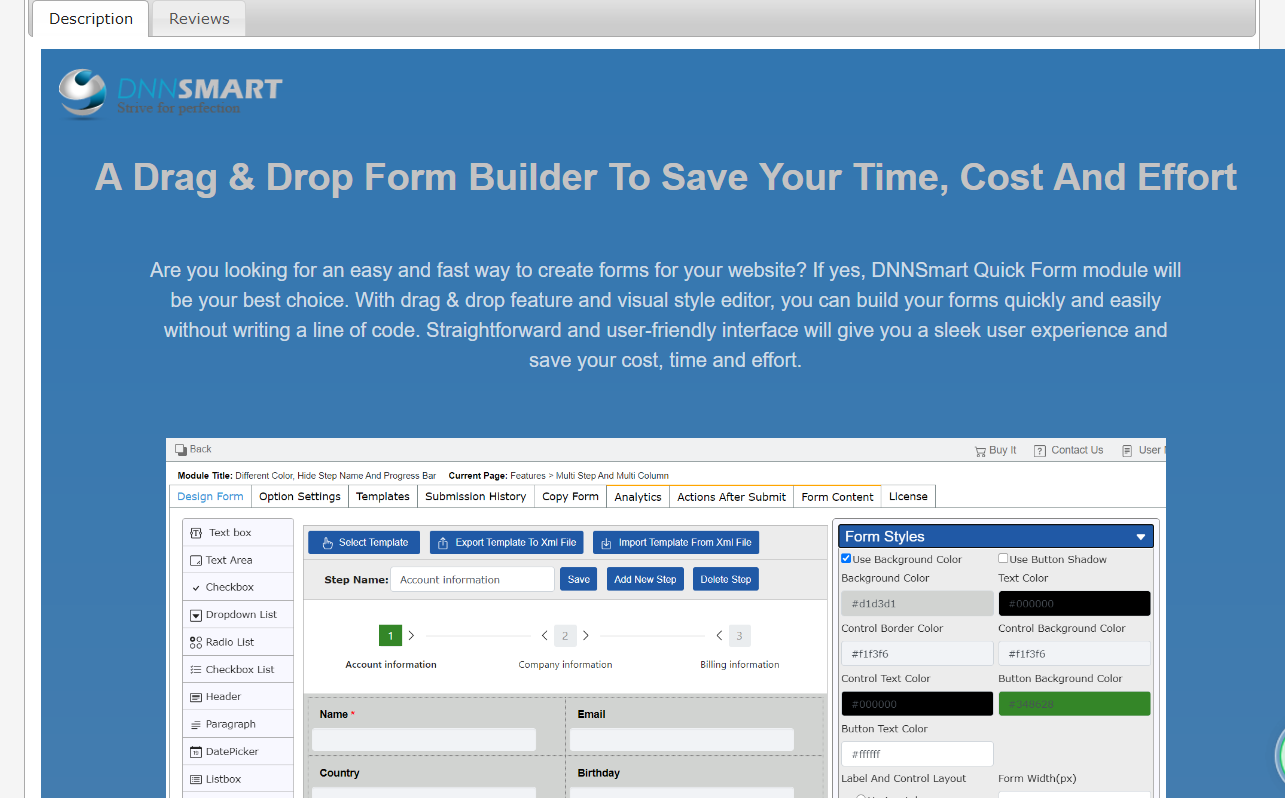Open Actions After Submit tab
Screen dimensions: 1285x798
coord(732,496)
